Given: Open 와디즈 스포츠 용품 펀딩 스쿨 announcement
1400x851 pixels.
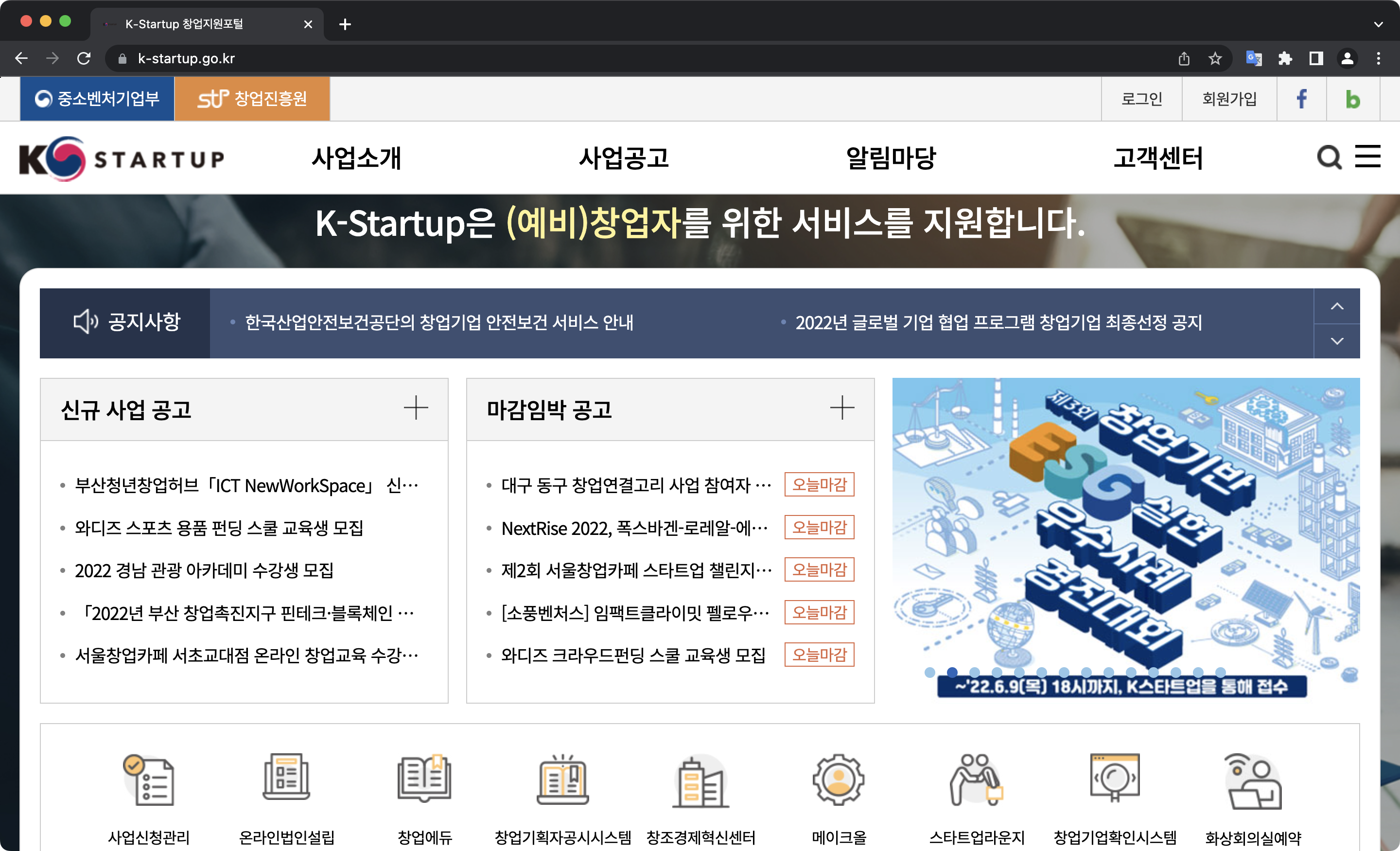Looking at the screenshot, I should tap(219, 528).
